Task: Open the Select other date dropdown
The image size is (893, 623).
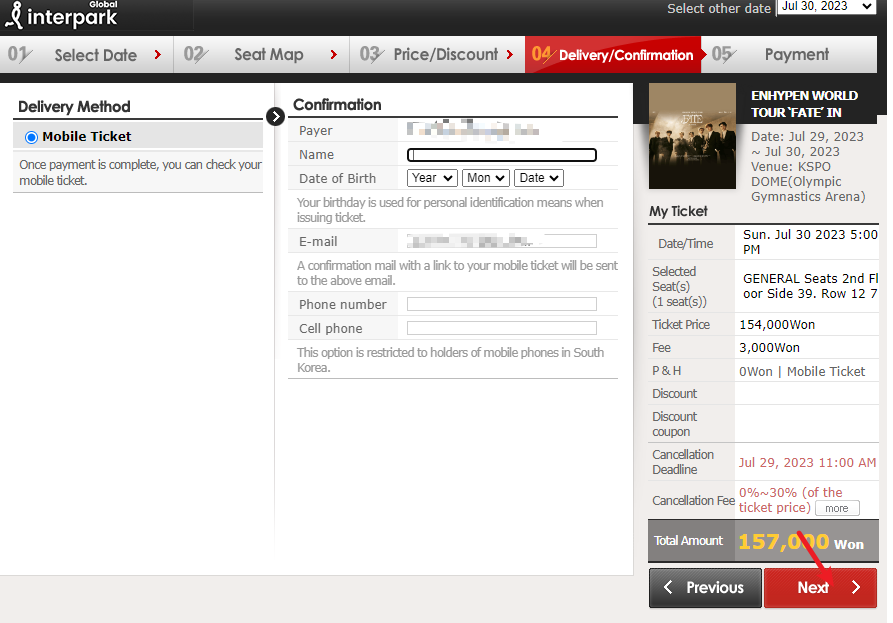Action: click(825, 7)
